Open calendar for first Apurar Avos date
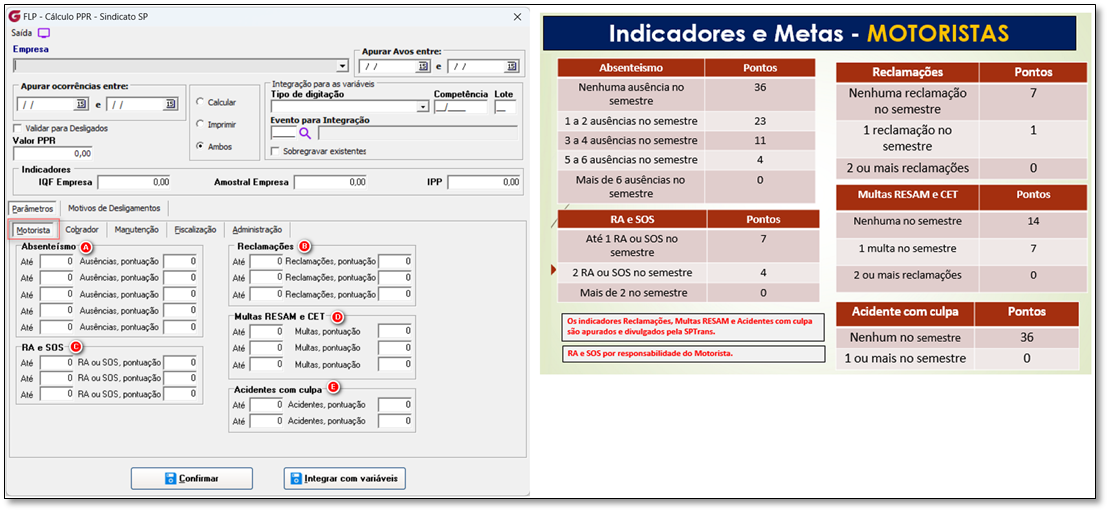This screenshot has height=512, width=1109. [423, 66]
